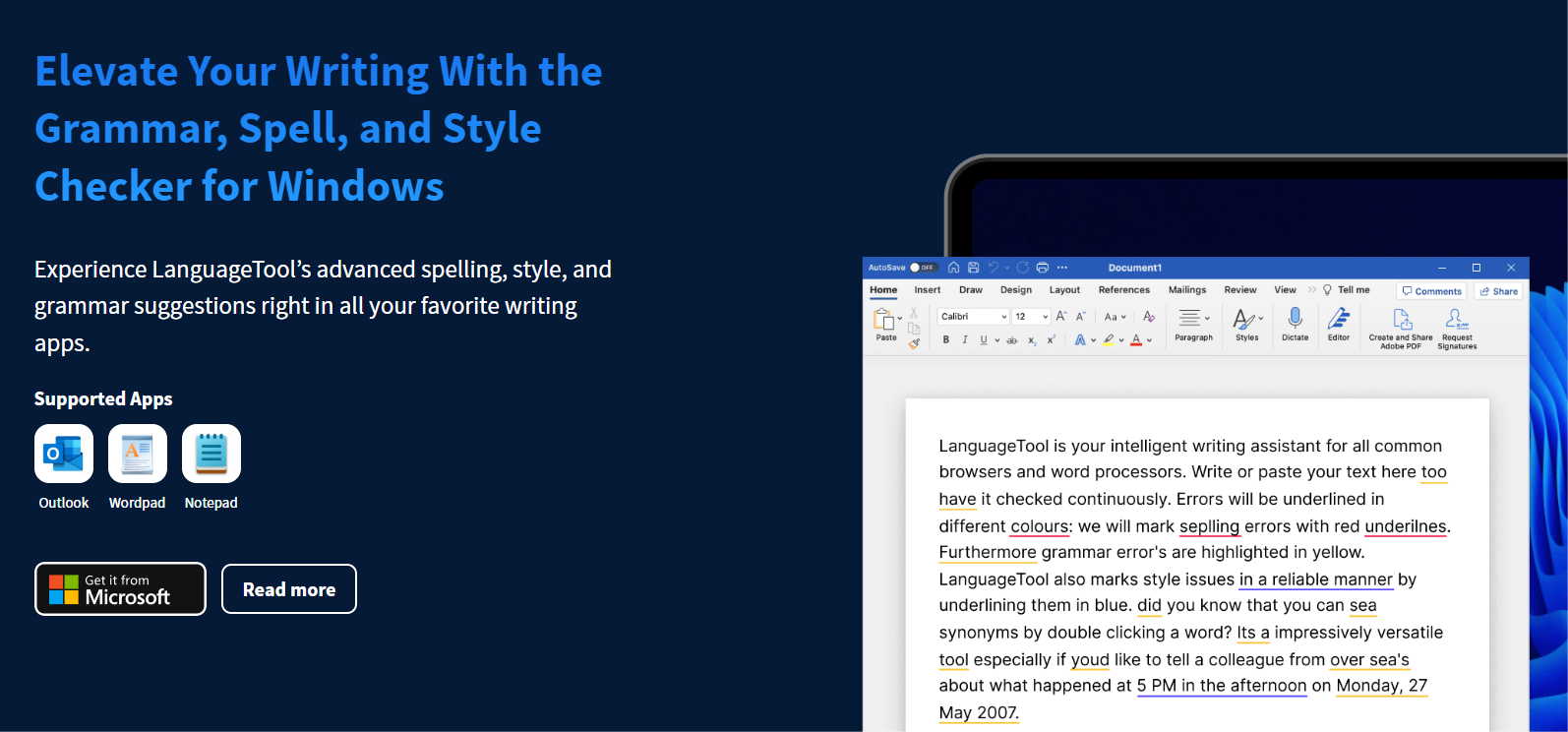This screenshot has width=1568, height=732.
Task: Click the "Supported Apps" heading text
Action: click(x=103, y=398)
